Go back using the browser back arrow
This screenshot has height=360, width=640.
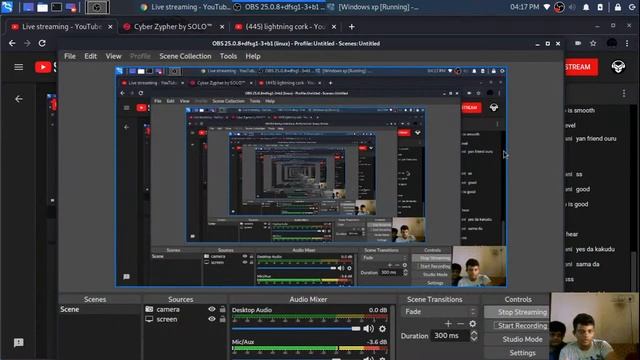12,43
